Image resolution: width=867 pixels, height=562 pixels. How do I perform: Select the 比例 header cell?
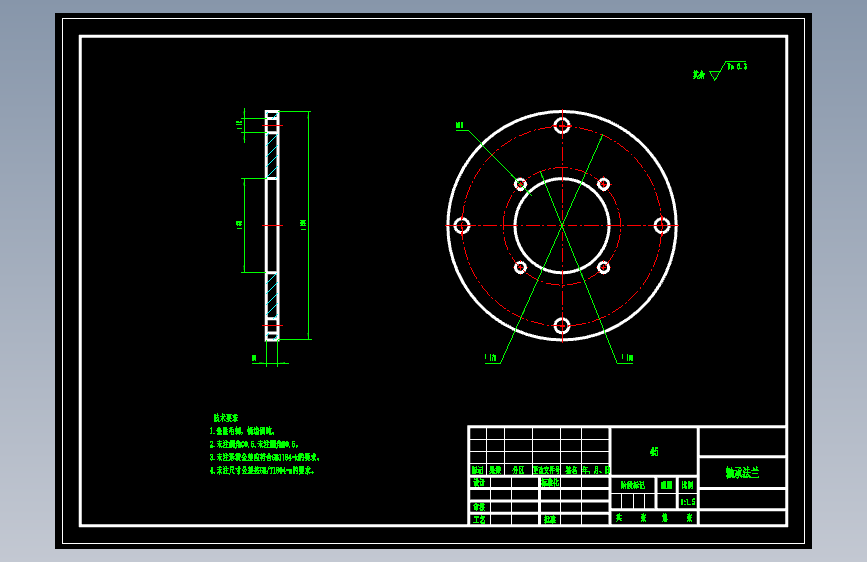[x=687, y=485]
